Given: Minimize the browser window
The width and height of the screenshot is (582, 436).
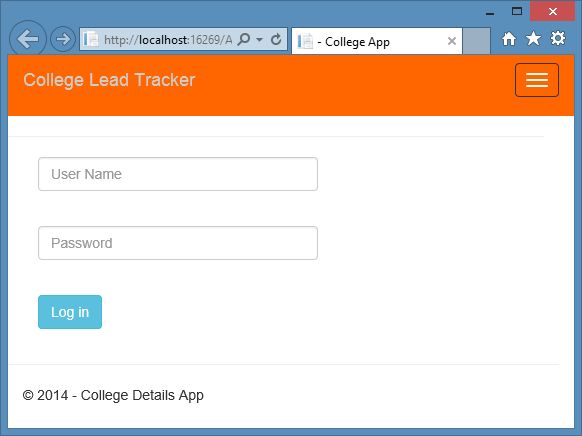Looking at the screenshot, I should [490, 13].
